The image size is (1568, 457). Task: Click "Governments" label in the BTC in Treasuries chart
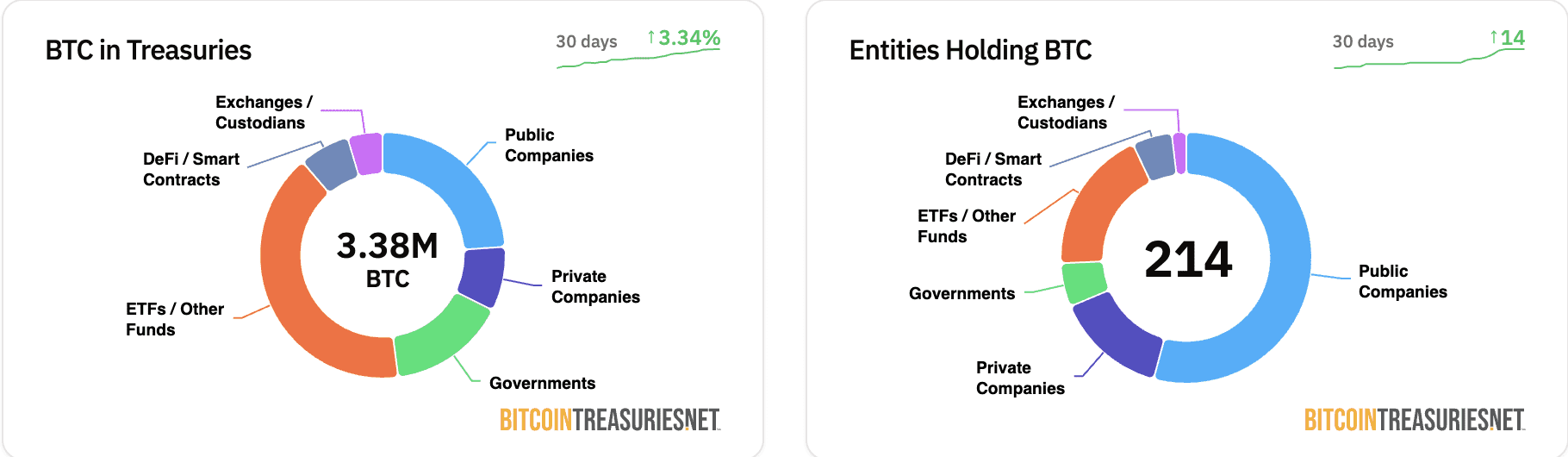coord(542,383)
